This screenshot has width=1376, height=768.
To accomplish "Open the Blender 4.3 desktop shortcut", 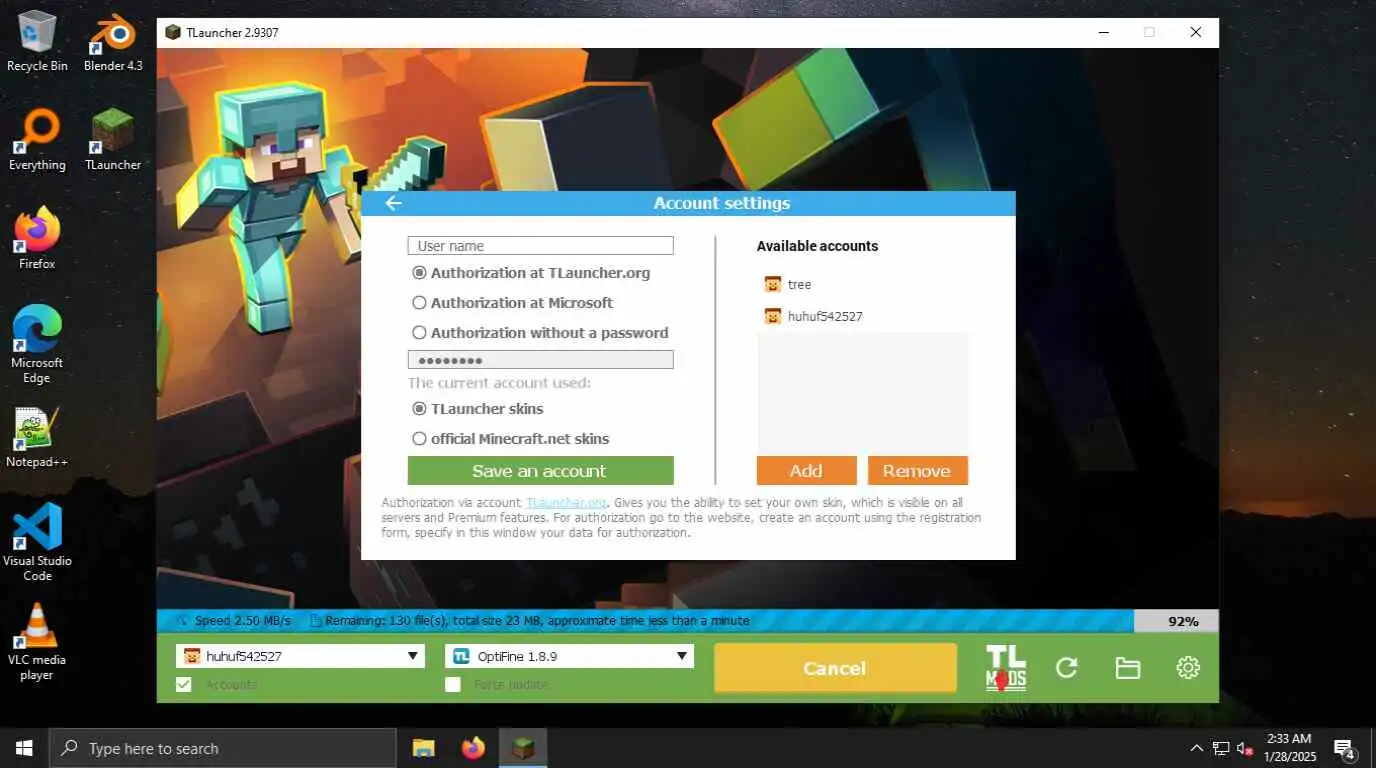I will pos(113,42).
